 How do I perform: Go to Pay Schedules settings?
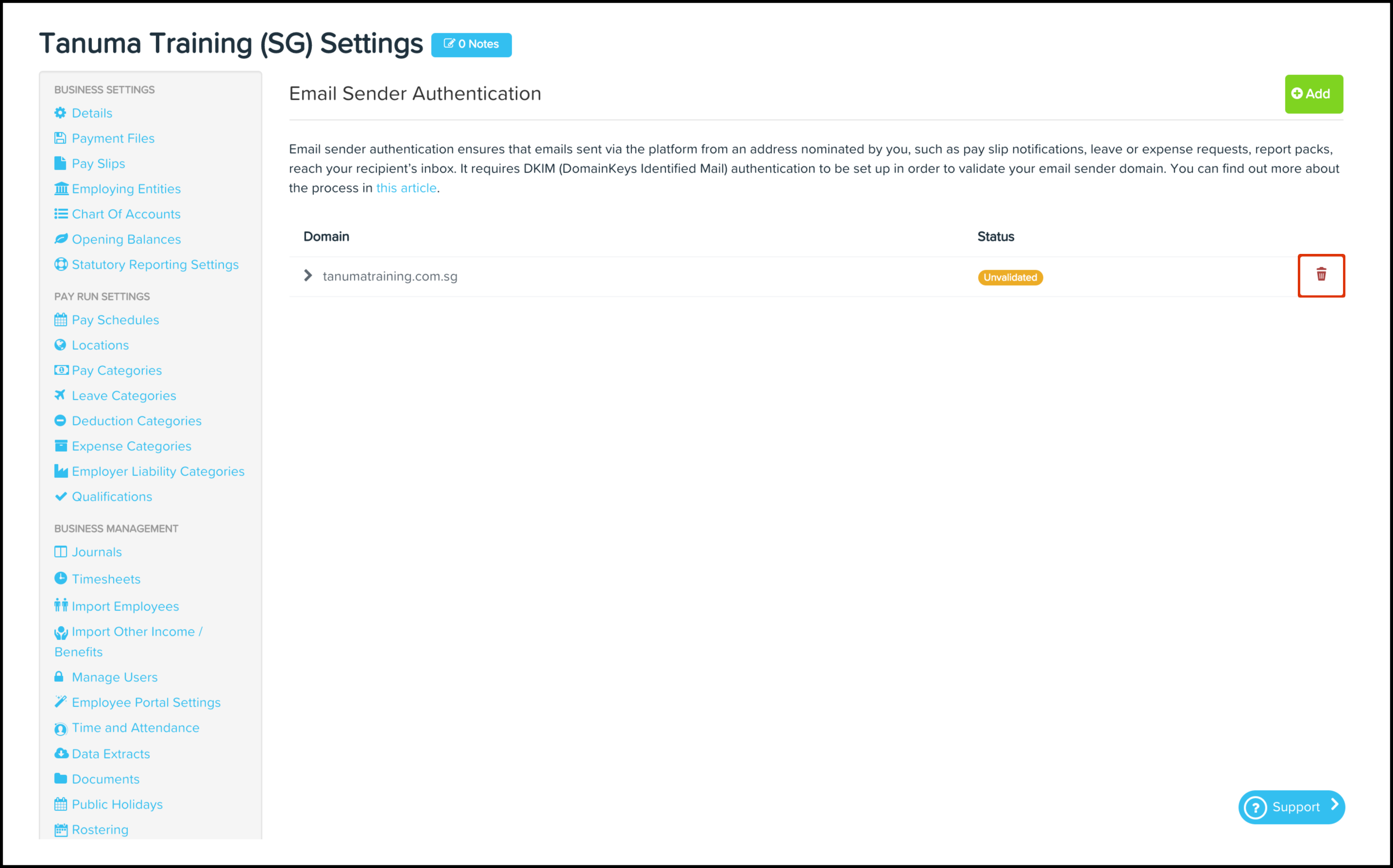[x=116, y=320]
